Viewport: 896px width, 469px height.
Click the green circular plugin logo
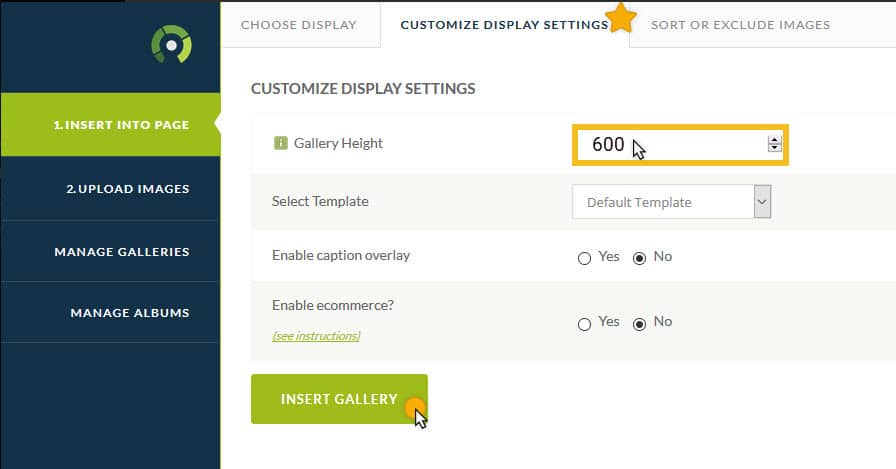171,44
